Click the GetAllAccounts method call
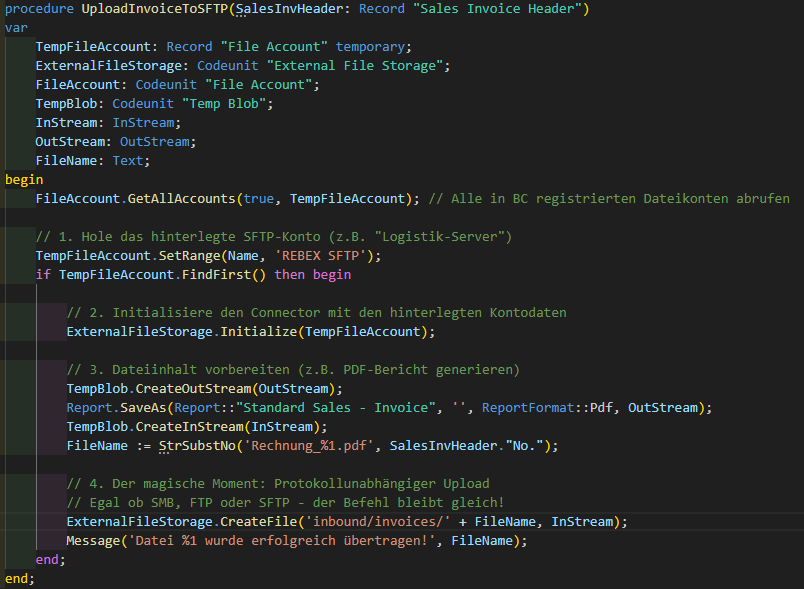The image size is (804, 589). [x=182, y=198]
